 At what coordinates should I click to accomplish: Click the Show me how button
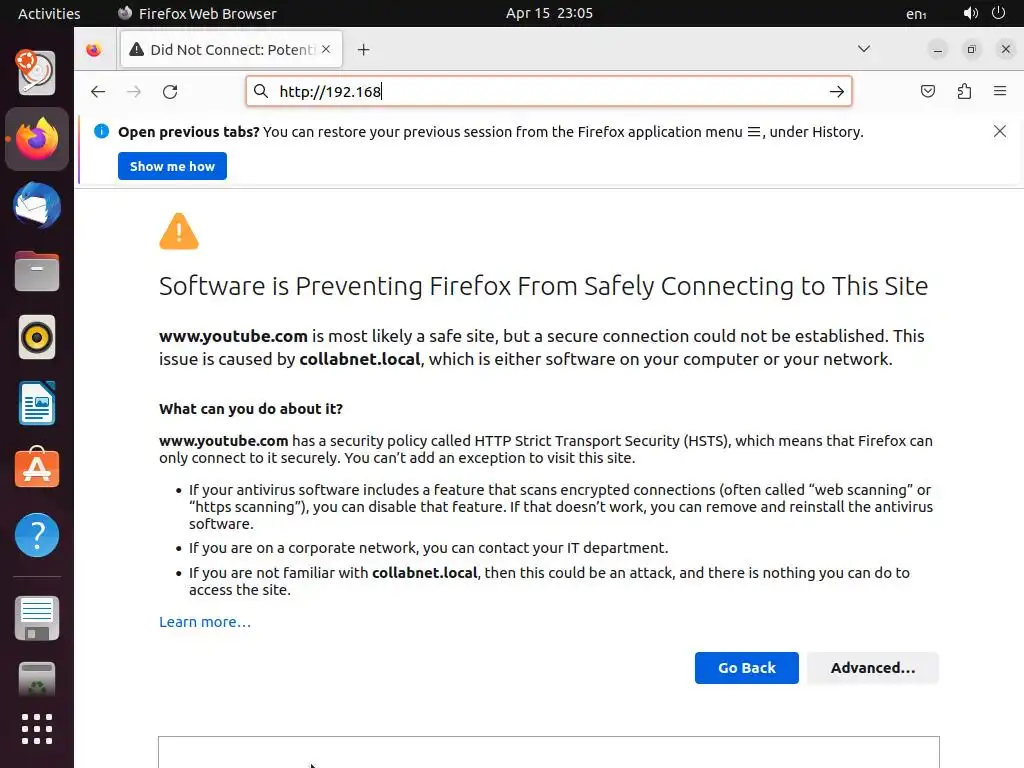[172, 166]
